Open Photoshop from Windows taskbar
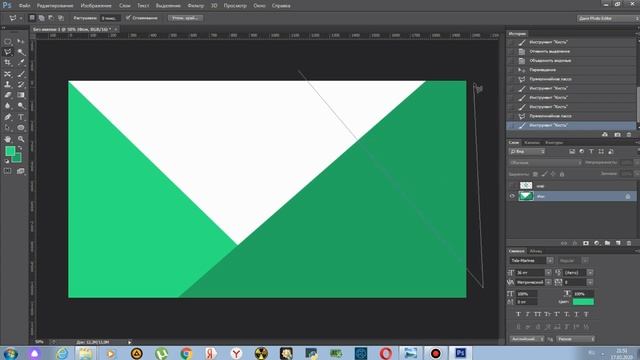This screenshot has height=360, width=640. click(x=460, y=353)
